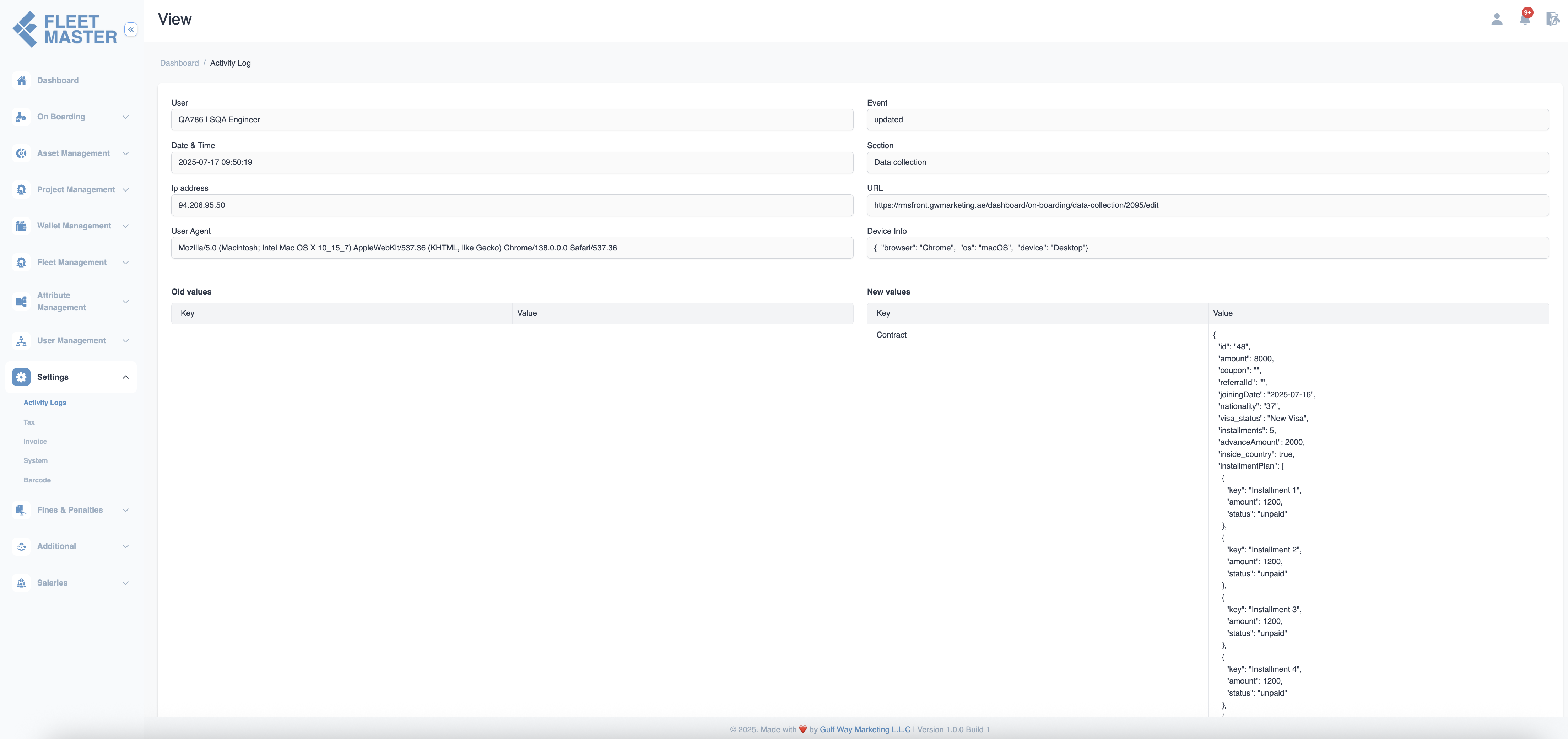This screenshot has height=739, width=1568.
Task: Expand the User Management menu chevron
Action: click(125, 340)
